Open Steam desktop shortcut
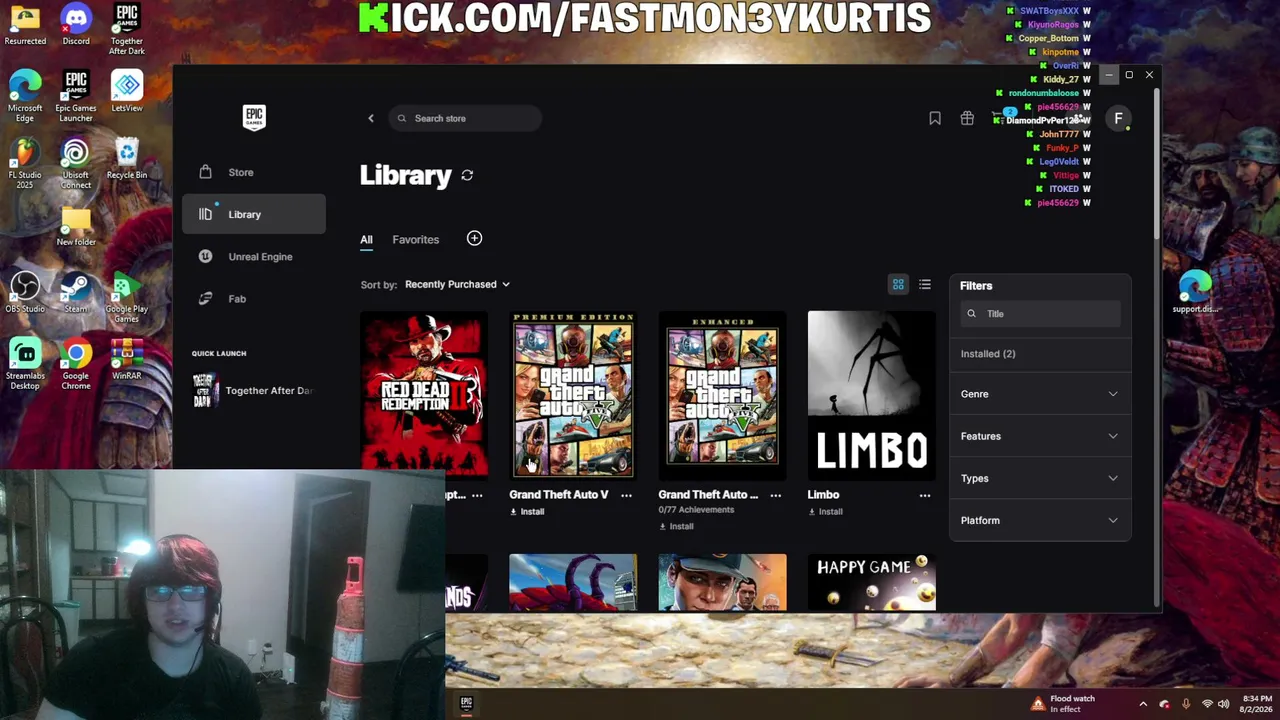Screen dimensions: 1280x720 pos(76,293)
